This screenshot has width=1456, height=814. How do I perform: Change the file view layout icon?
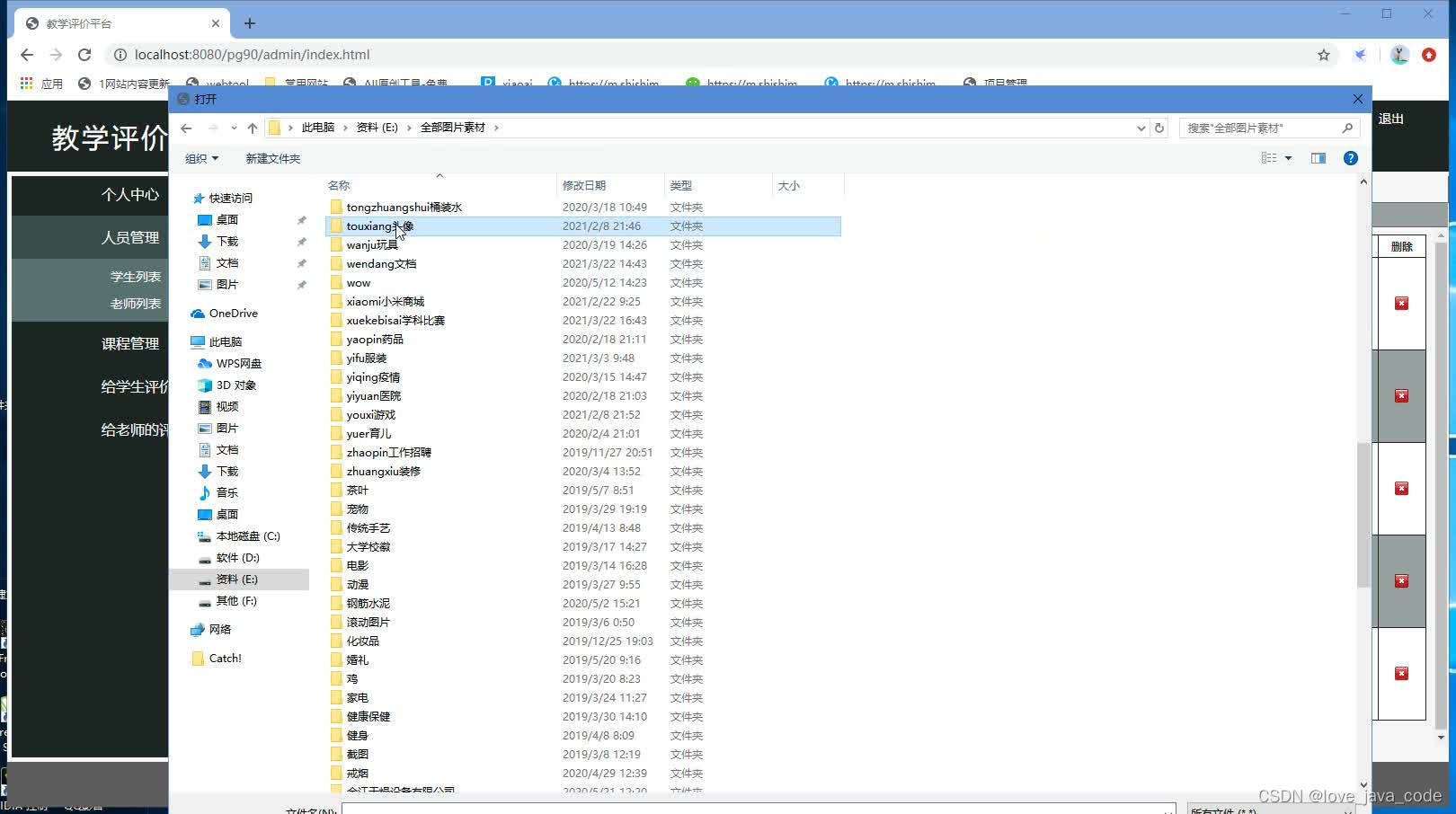[1269, 158]
